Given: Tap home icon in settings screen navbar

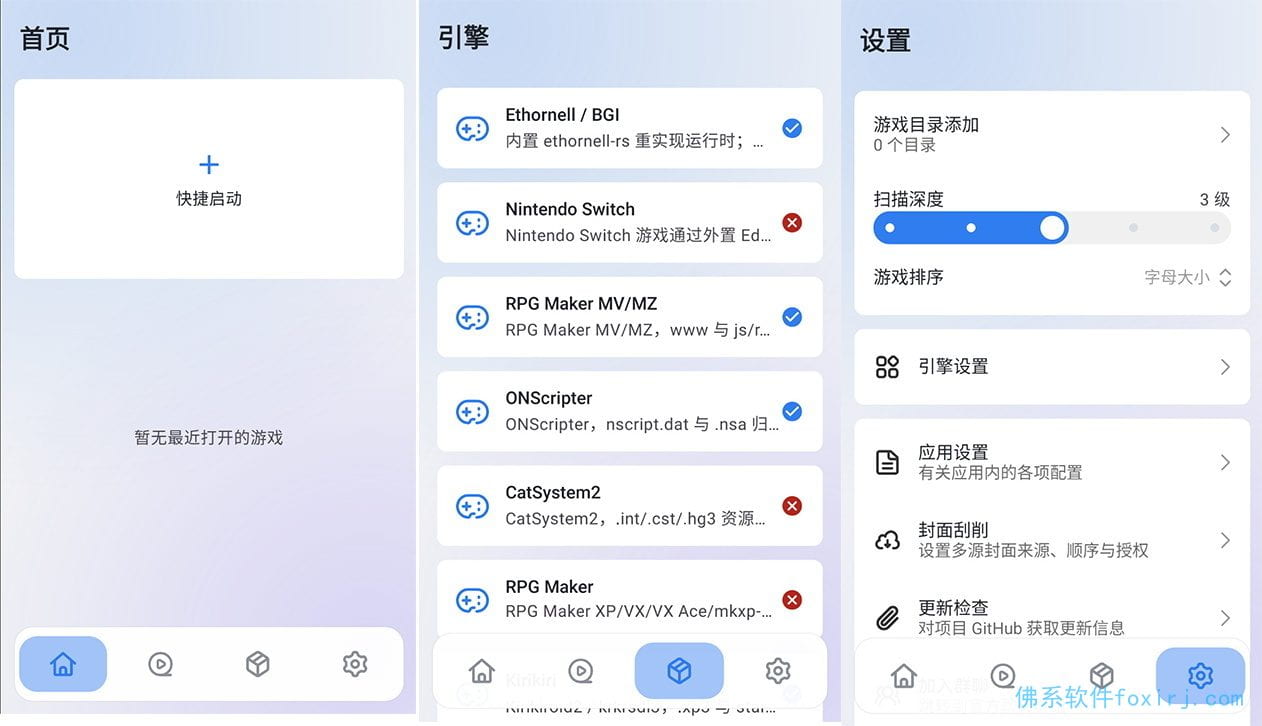Looking at the screenshot, I should point(904,676).
